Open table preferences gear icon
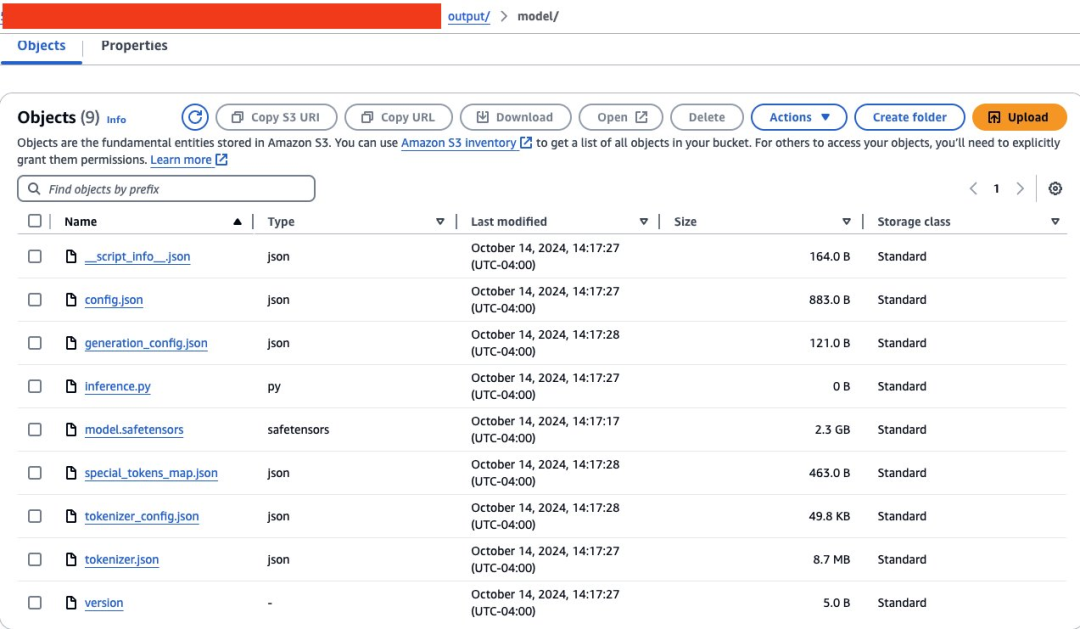 [1055, 188]
